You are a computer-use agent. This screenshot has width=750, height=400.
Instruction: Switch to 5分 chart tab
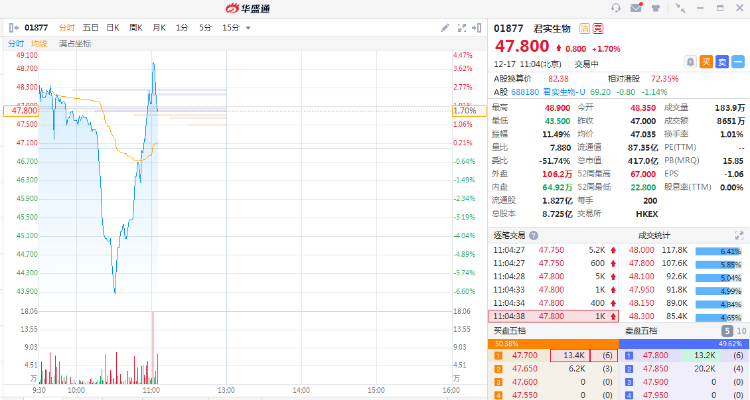coord(205,28)
